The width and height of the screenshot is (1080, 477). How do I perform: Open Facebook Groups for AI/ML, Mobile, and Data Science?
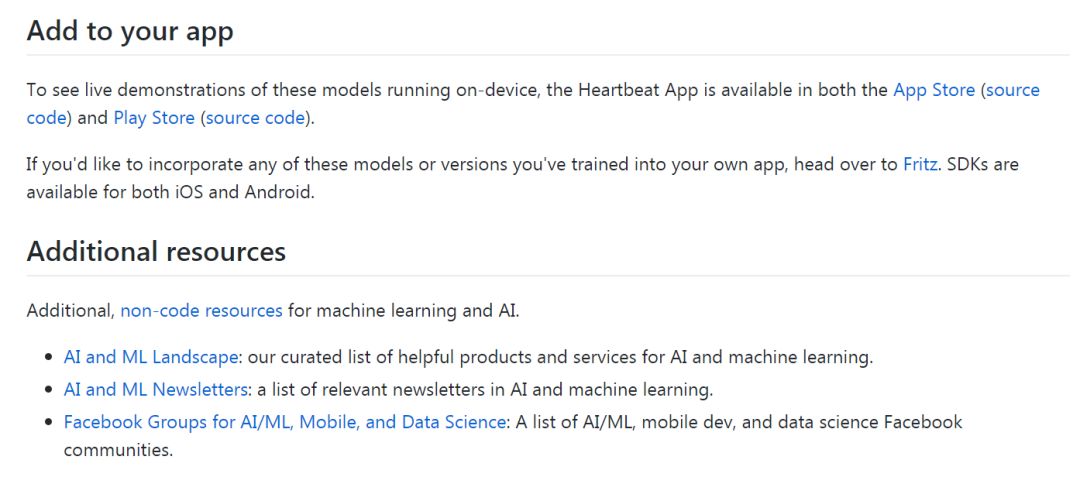coord(285,422)
